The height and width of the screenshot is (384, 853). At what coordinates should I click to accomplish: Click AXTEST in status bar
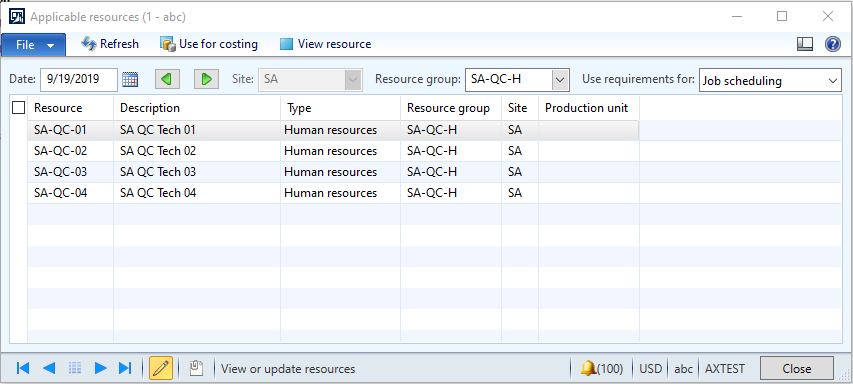(x=725, y=369)
